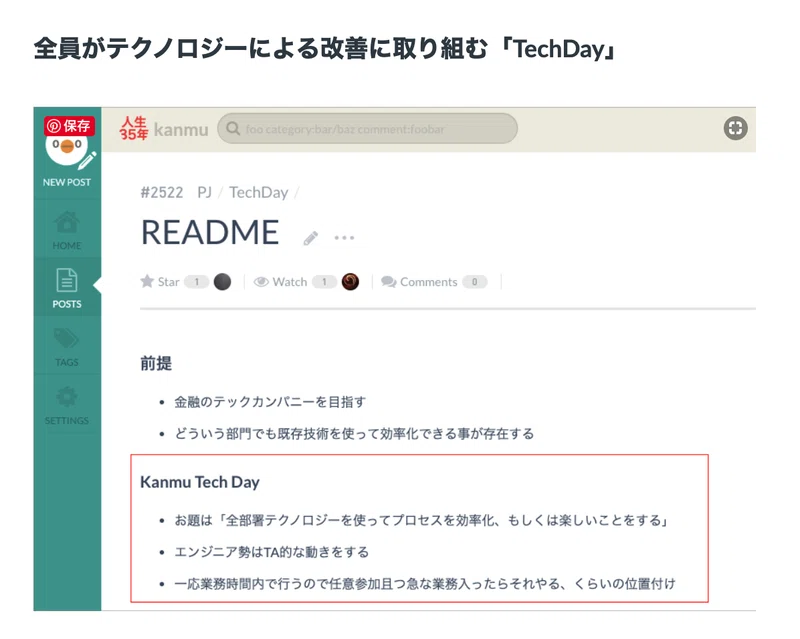
Task: Click the kanmu team logo
Action: 163,129
